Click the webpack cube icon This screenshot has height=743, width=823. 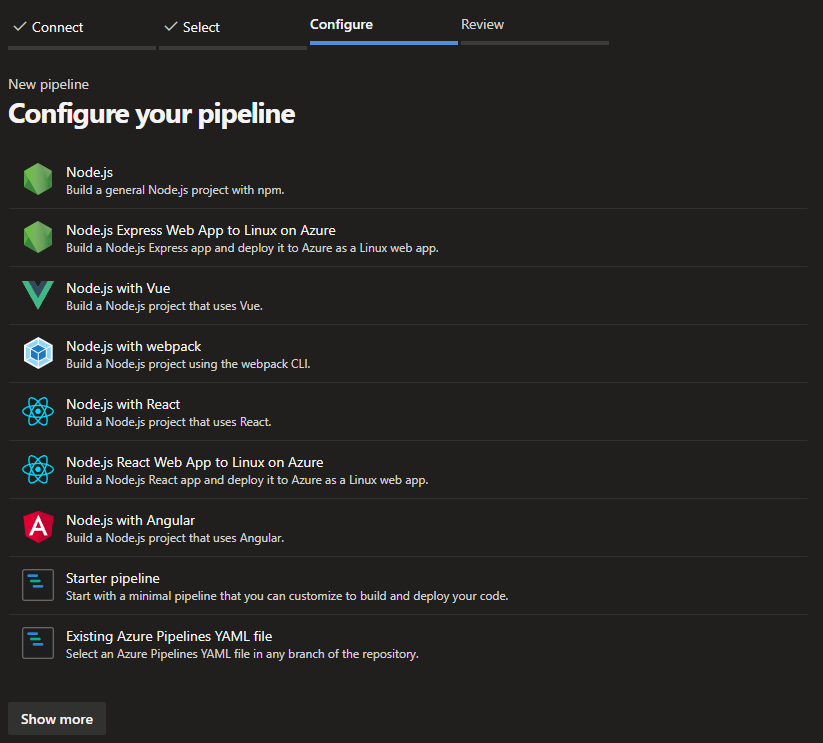[38, 353]
